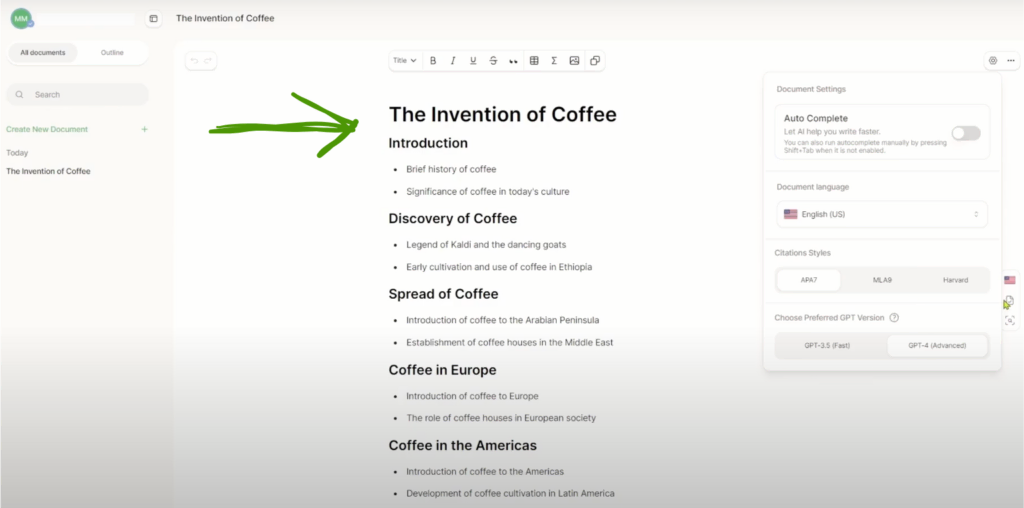The height and width of the screenshot is (508, 1024).
Task: Expand the English (US) language dropdown
Action: tap(882, 214)
